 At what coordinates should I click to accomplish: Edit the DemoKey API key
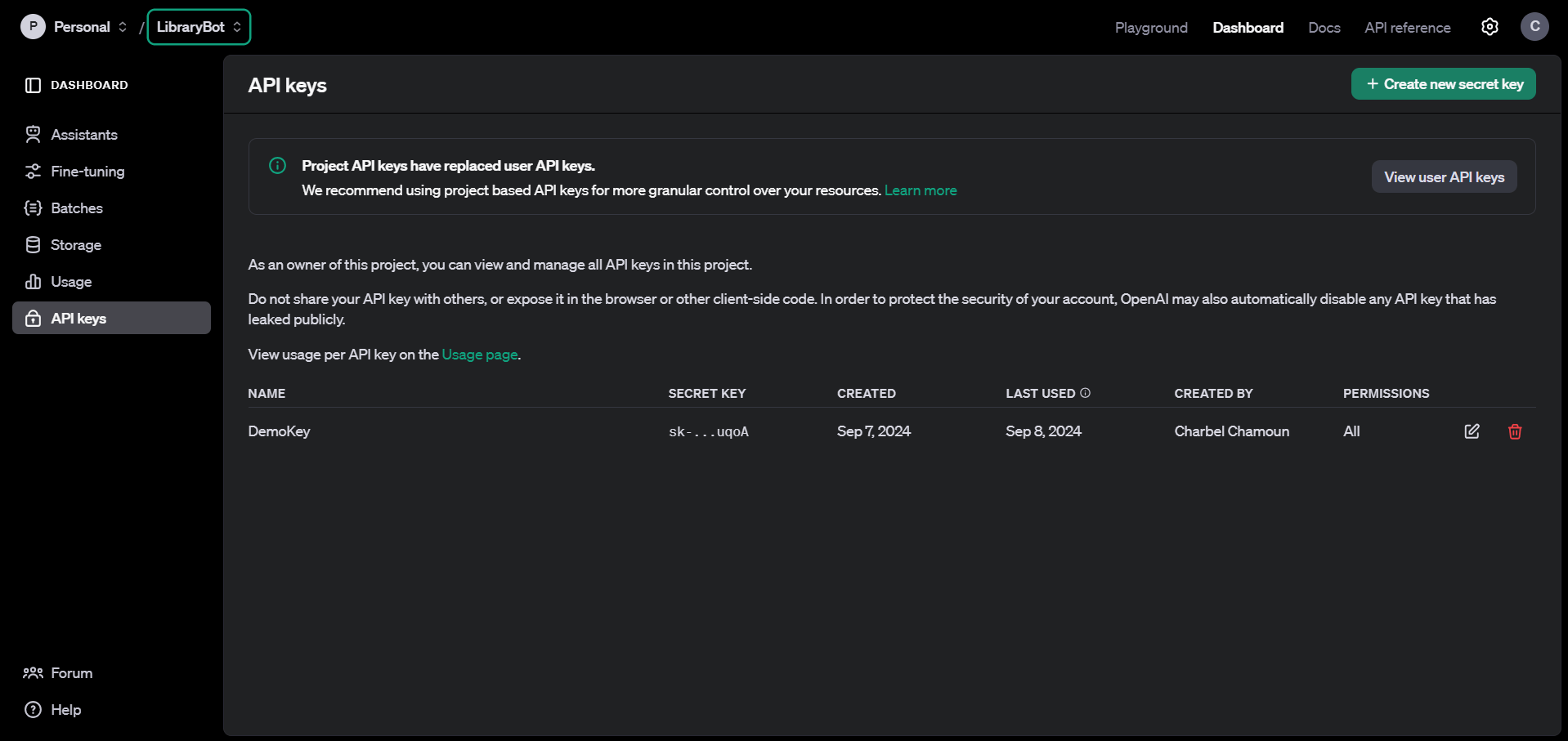(x=1471, y=431)
